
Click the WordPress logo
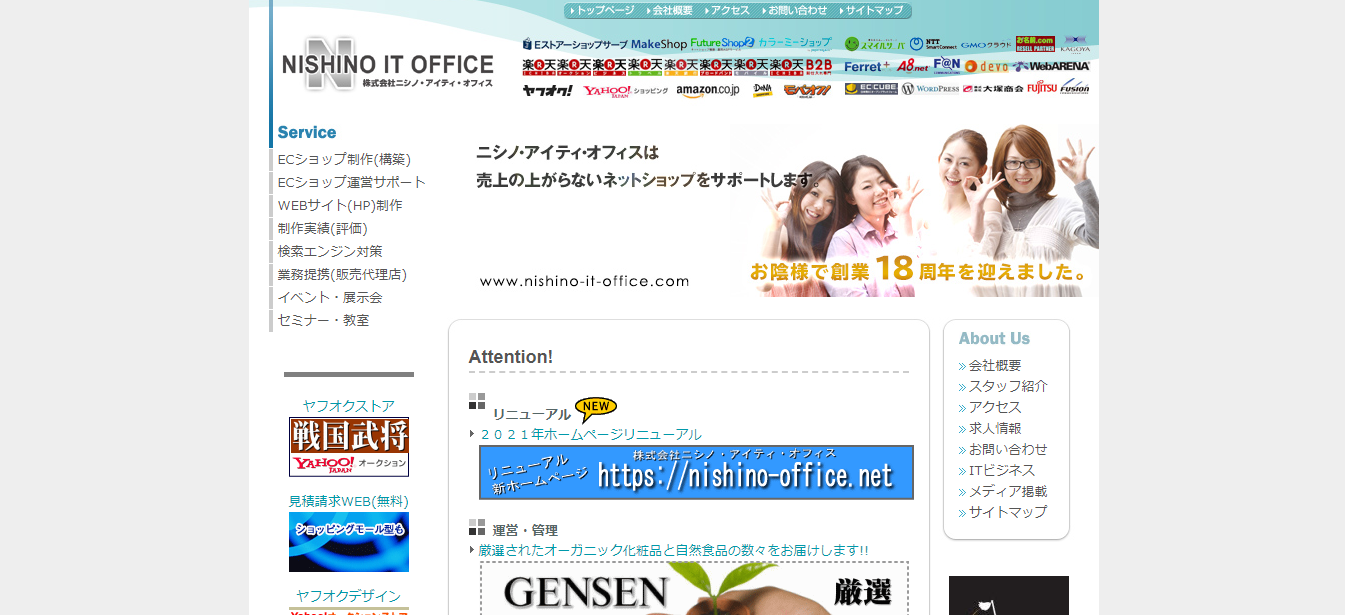931,89
